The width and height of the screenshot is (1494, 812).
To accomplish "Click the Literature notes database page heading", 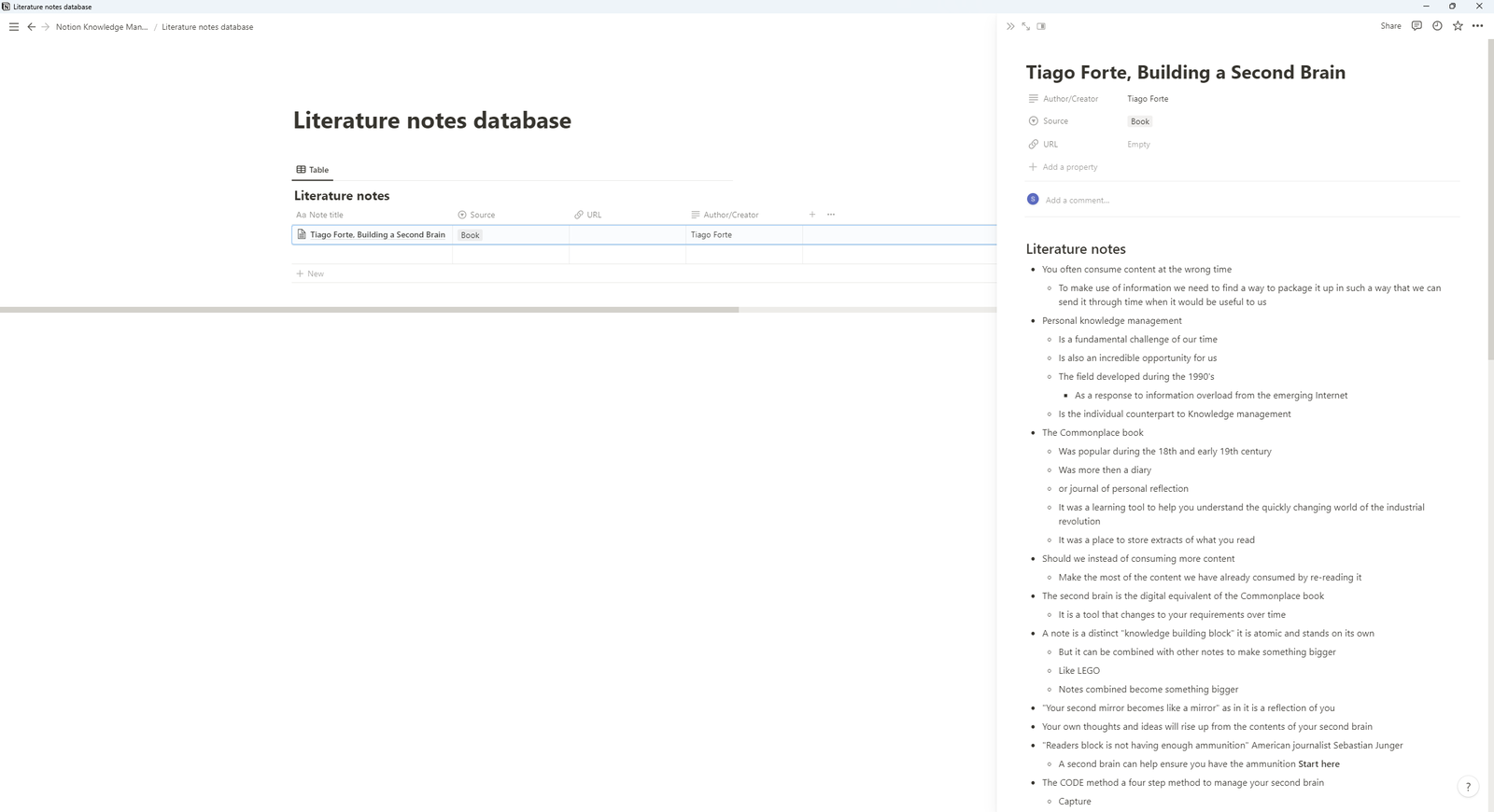I will (432, 120).
